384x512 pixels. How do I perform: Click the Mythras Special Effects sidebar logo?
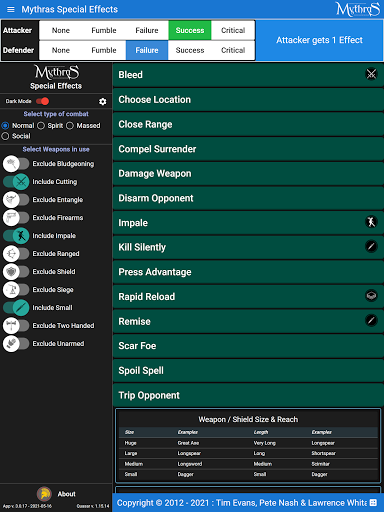click(x=56, y=77)
